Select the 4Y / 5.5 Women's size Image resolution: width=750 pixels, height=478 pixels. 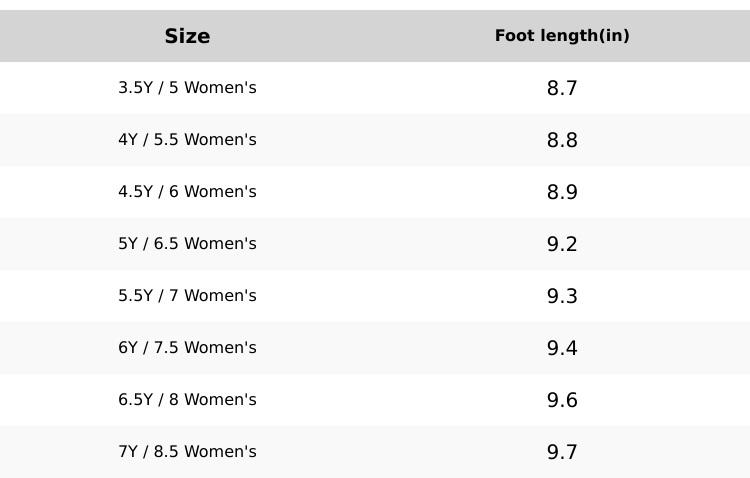(x=187, y=140)
